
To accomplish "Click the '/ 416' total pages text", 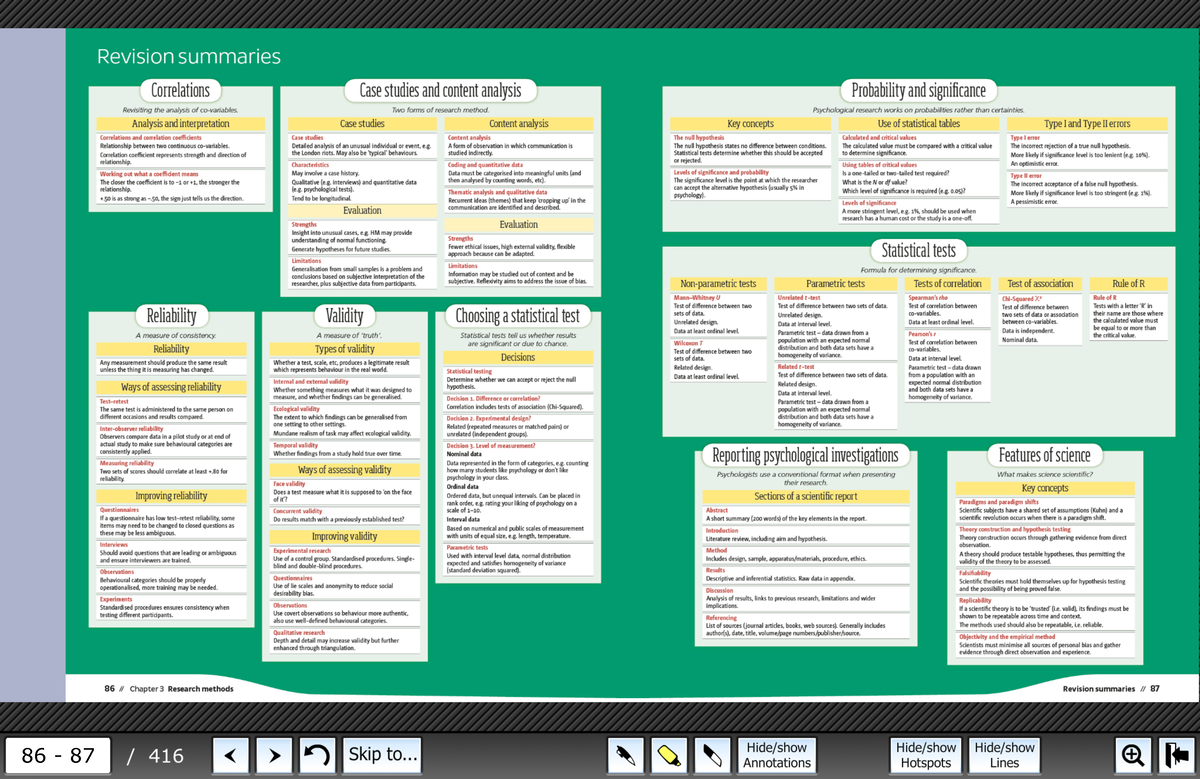I will (155, 755).
